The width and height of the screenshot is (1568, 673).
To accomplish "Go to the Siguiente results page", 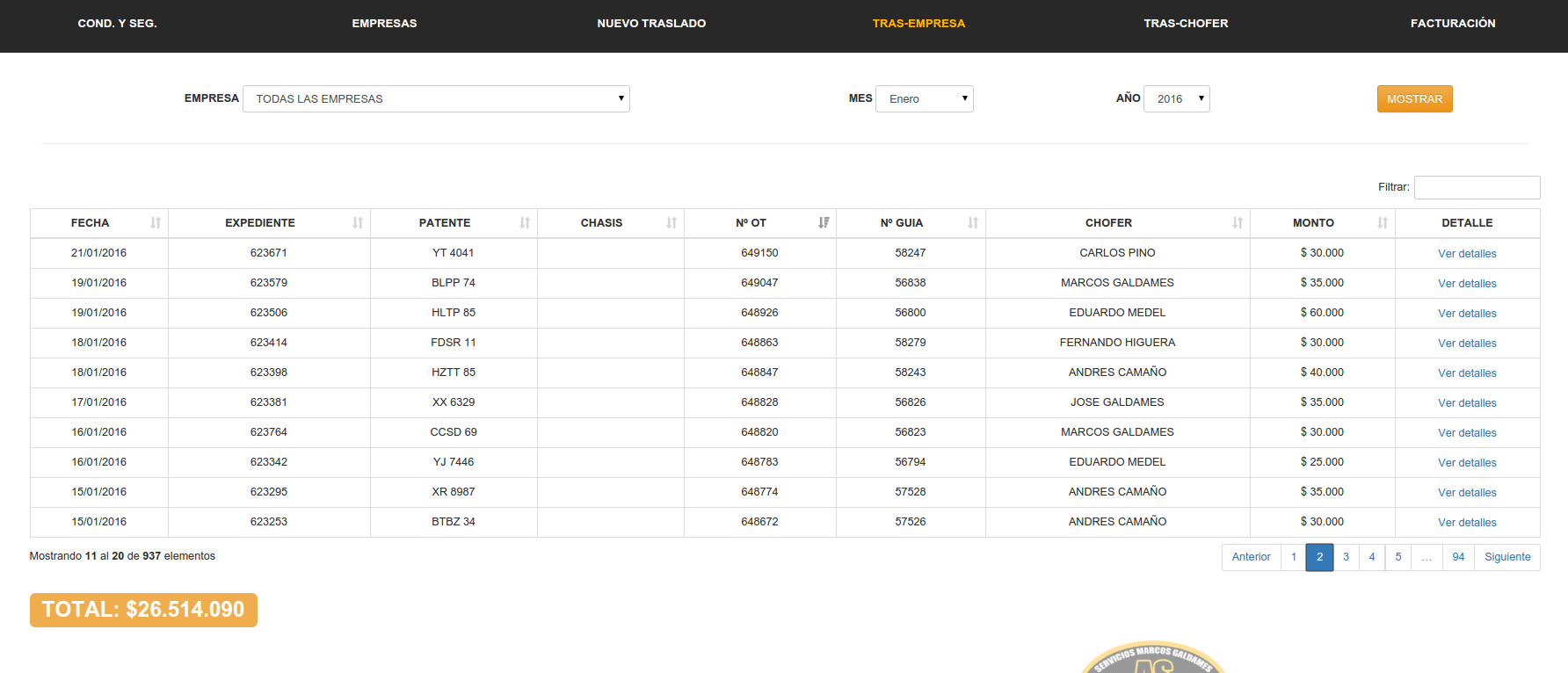I will click(1506, 557).
